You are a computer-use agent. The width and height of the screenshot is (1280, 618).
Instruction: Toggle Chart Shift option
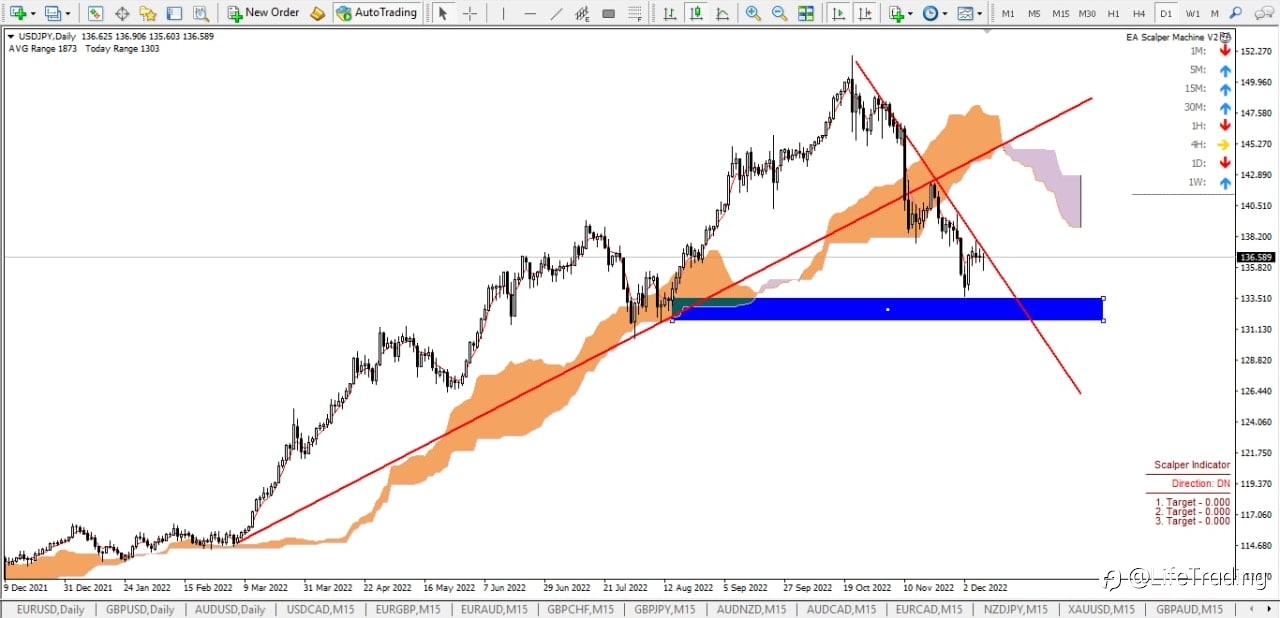click(x=865, y=13)
